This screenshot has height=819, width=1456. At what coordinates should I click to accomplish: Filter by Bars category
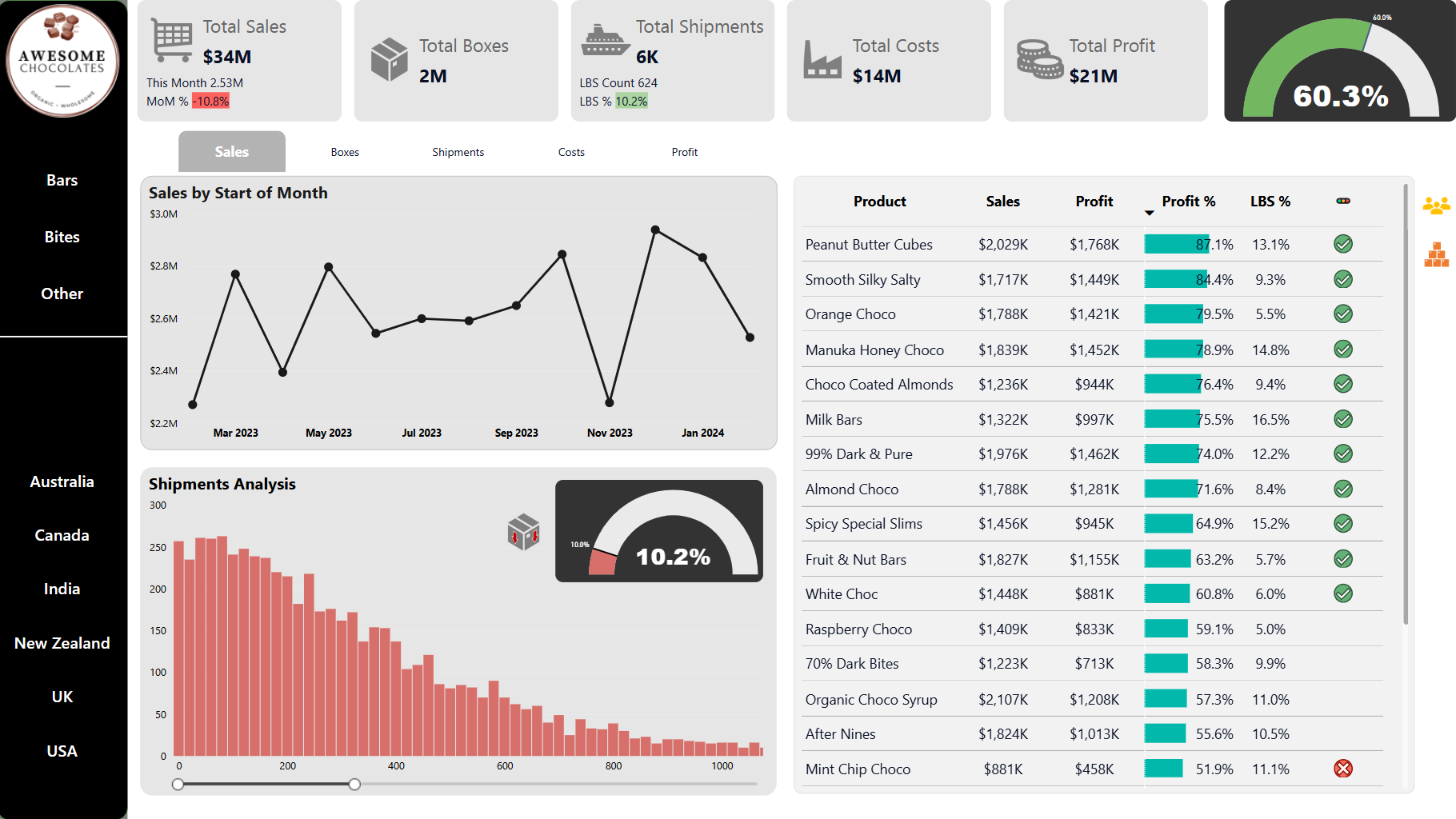coord(62,180)
